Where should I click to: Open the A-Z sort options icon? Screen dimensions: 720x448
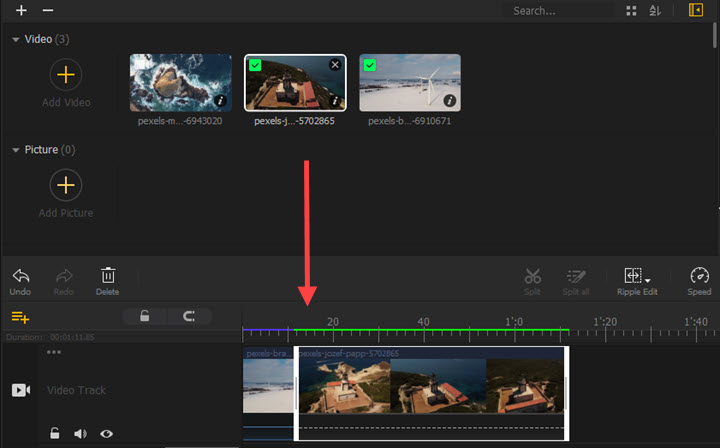tap(655, 11)
